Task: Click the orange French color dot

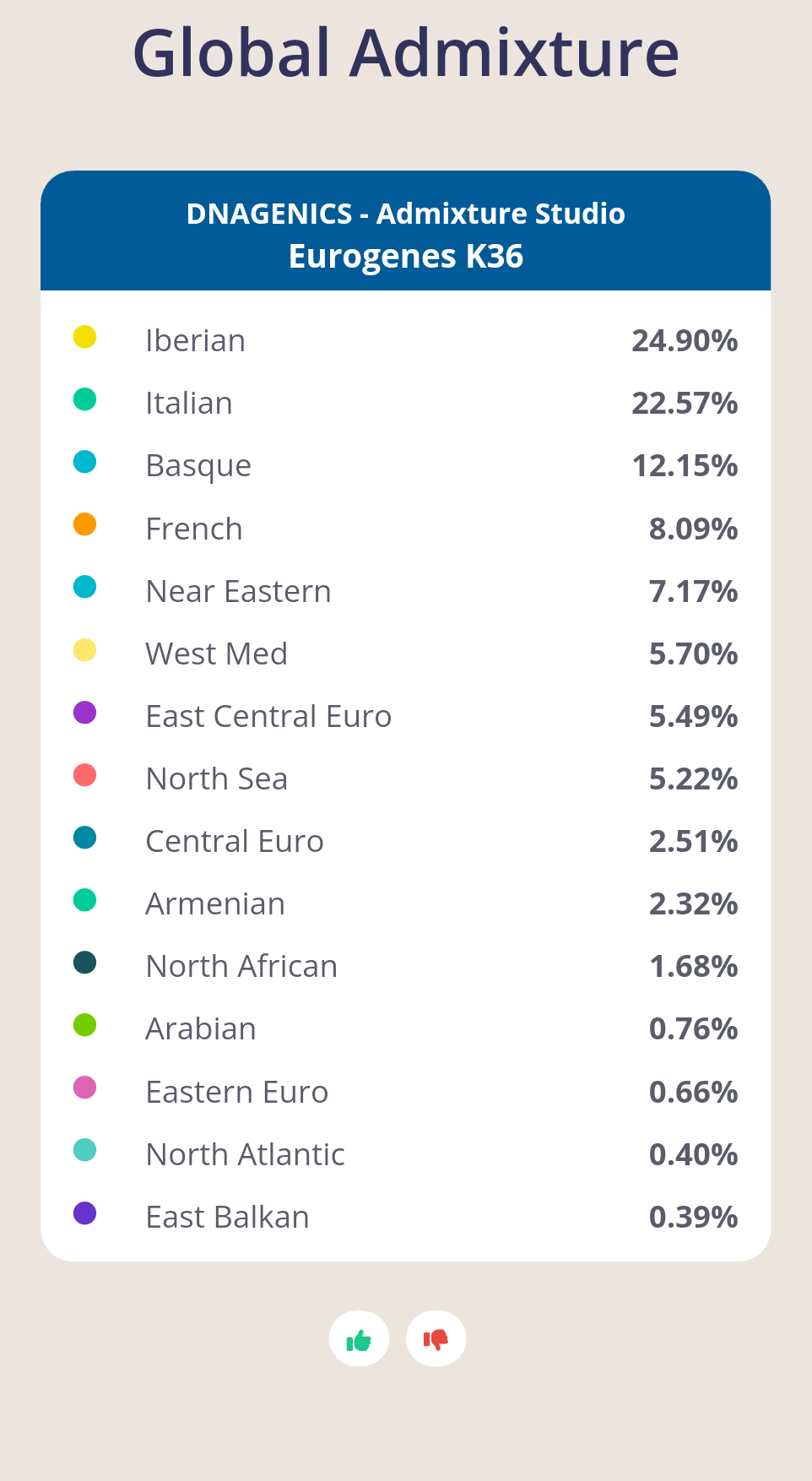Action: pyautogui.click(x=84, y=524)
